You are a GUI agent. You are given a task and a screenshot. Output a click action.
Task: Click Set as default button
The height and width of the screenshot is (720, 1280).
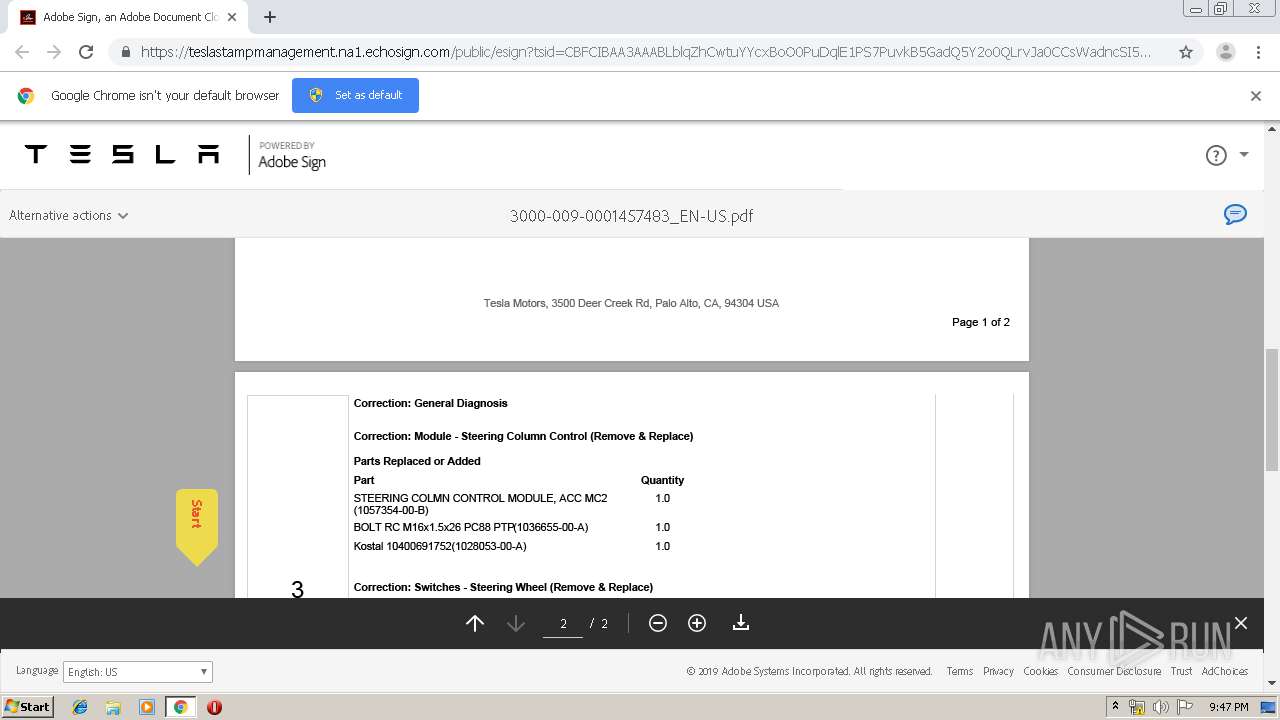pyautogui.click(x=355, y=95)
